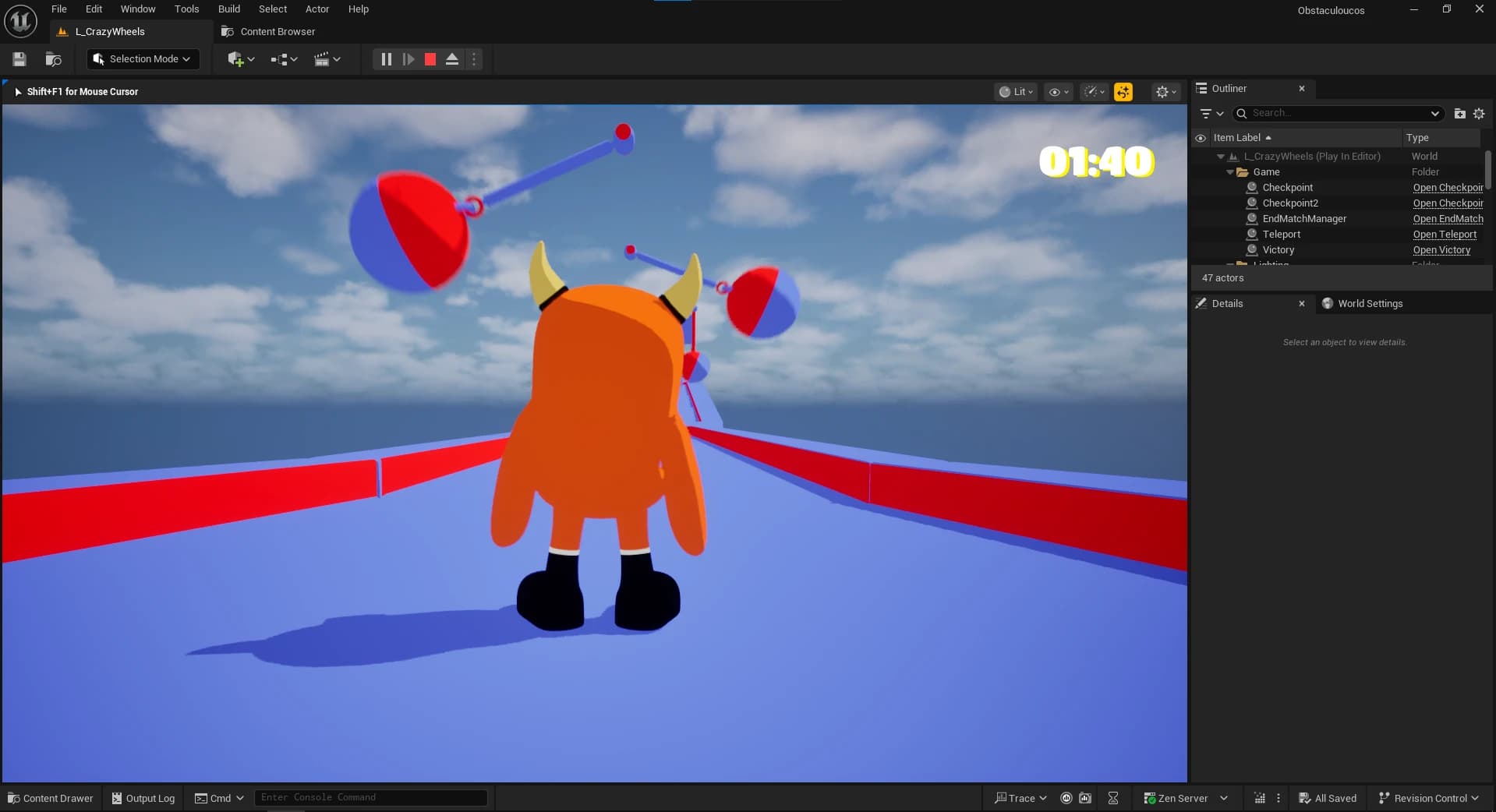The width and height of the screenshot is (1496, 812).
Task: Open the quick add actor menu
Action: point(240,59)
